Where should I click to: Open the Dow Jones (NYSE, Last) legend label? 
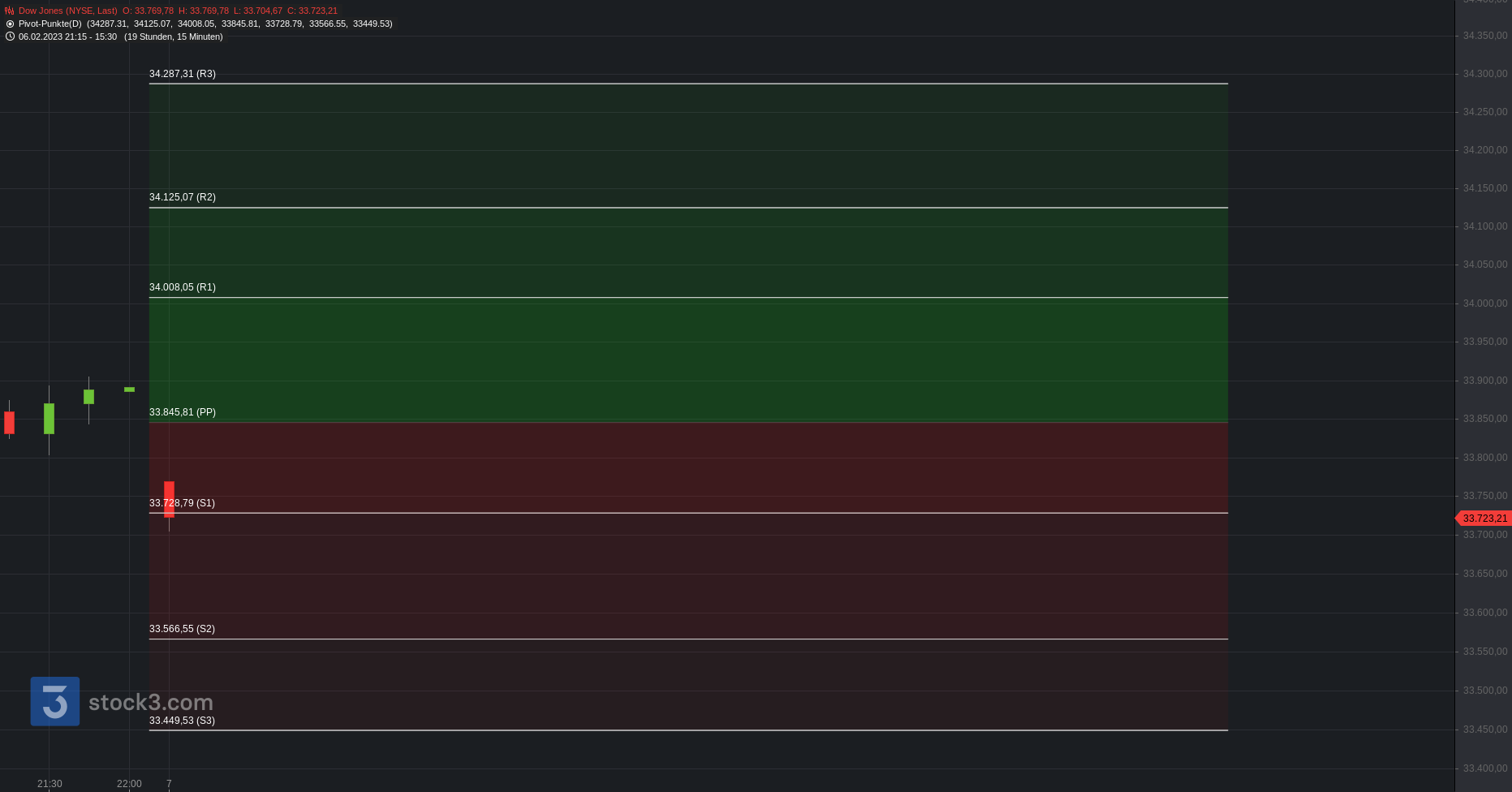coord(68,11)
